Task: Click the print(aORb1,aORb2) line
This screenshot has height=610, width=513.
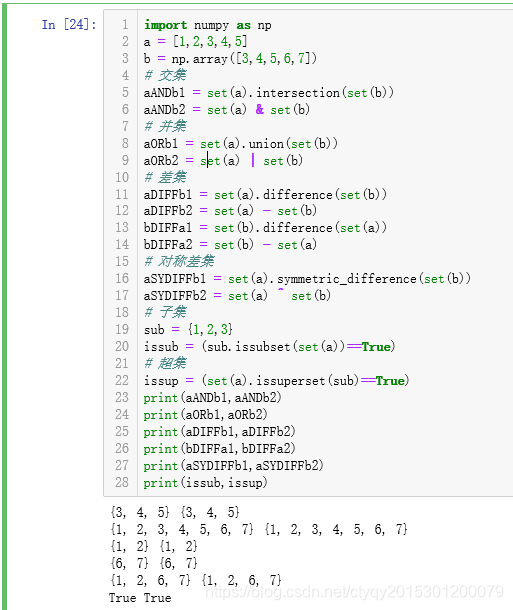Action: click(x=205, y=415)
